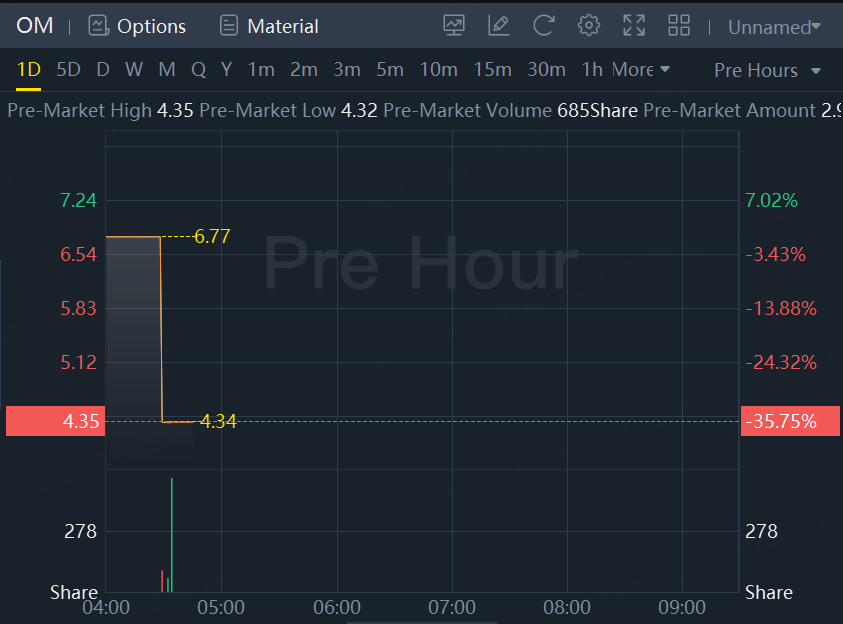Switch to the 5D timeframe tab
The height and width of the screenshot is (624, 843).
pos(68,70)
